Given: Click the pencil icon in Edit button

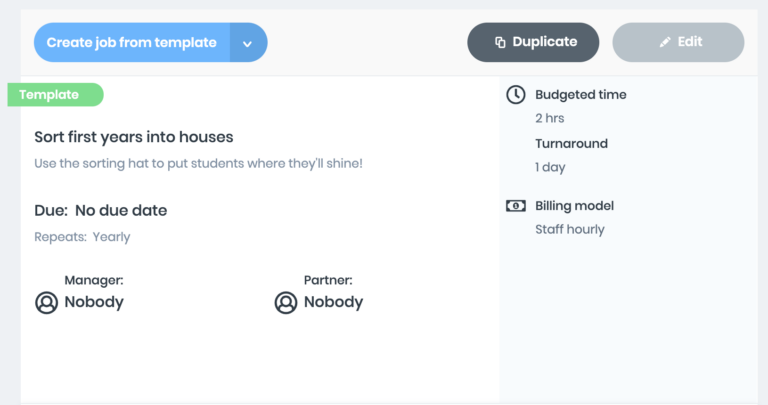Looking at the screenshot, I should coord(665,42).
